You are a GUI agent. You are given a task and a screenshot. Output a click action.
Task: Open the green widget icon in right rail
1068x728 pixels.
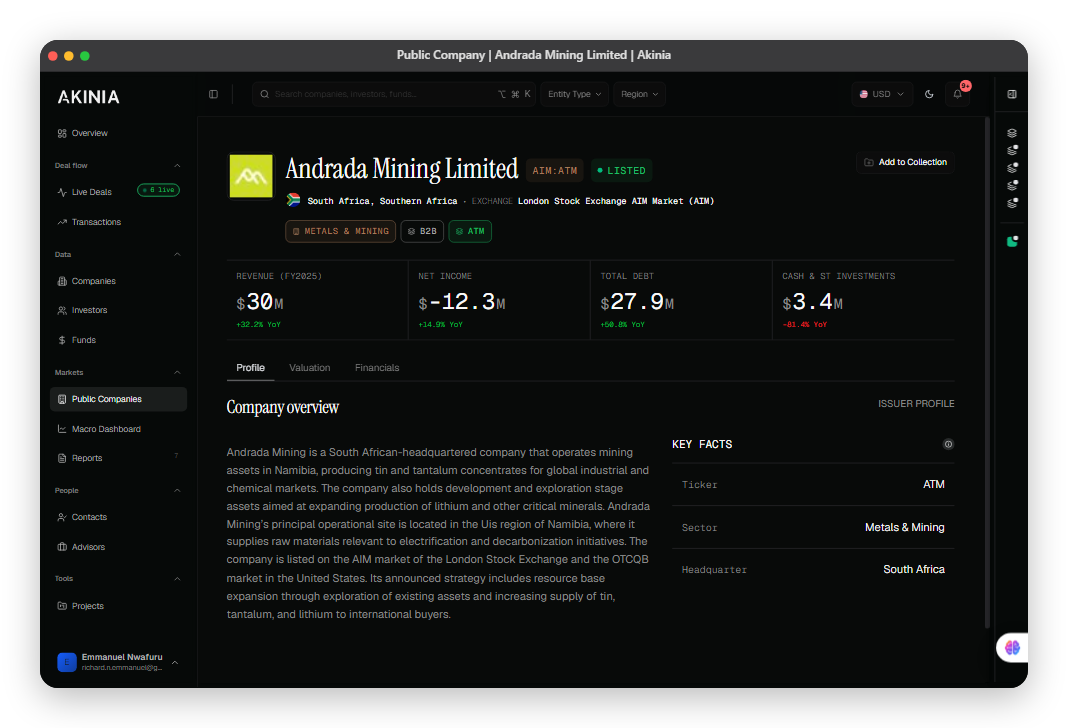pyautogui.click(x=1012, y=241)
